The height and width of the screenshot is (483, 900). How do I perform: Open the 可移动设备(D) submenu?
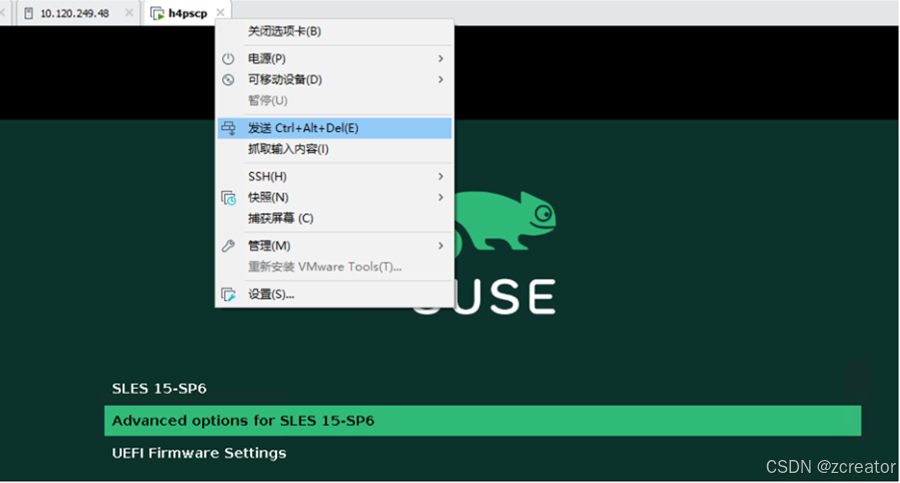click(335, 80)
